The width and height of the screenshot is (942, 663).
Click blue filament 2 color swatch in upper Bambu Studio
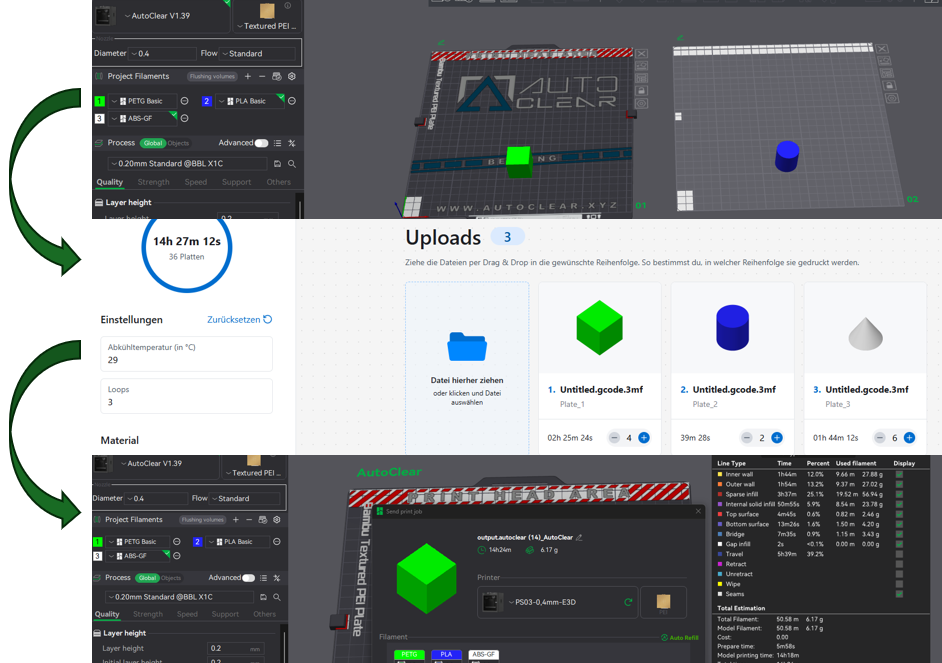(207, 101)
